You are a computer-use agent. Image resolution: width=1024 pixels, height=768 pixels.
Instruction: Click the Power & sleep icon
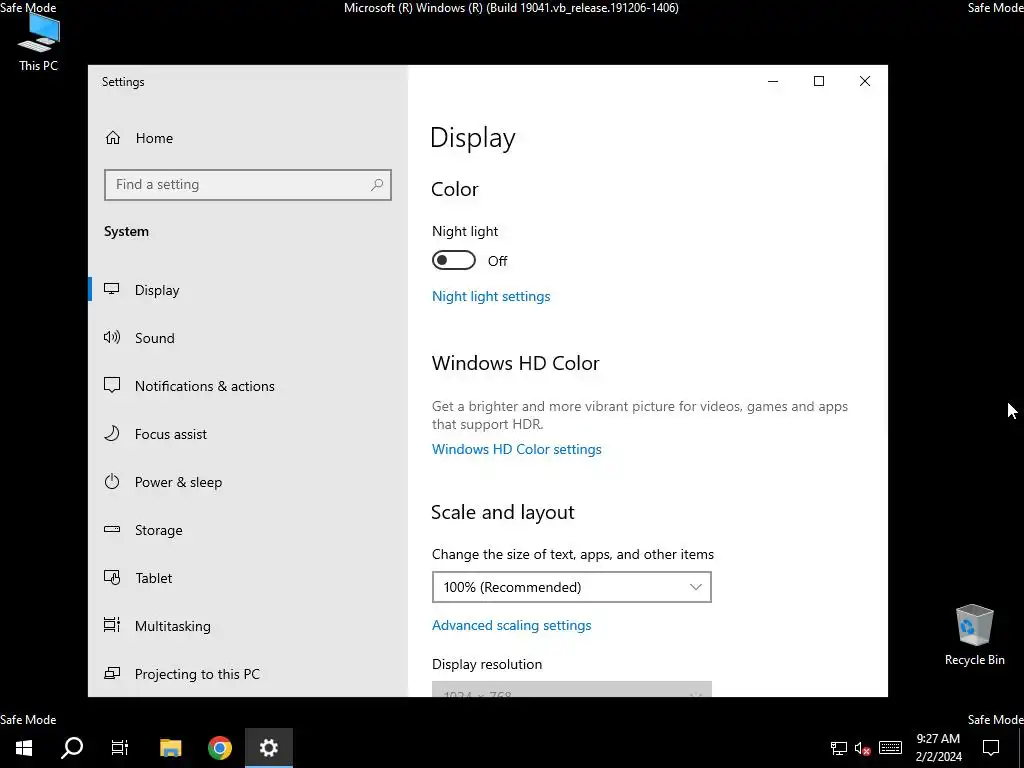tap(112, 482)
